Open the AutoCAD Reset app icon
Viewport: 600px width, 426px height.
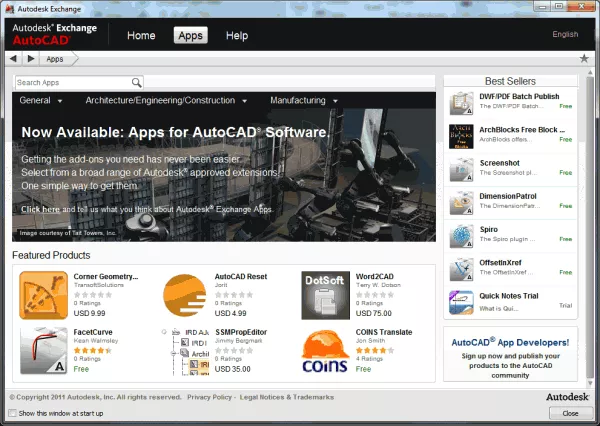pyautogui.click(x=184, y=295)
